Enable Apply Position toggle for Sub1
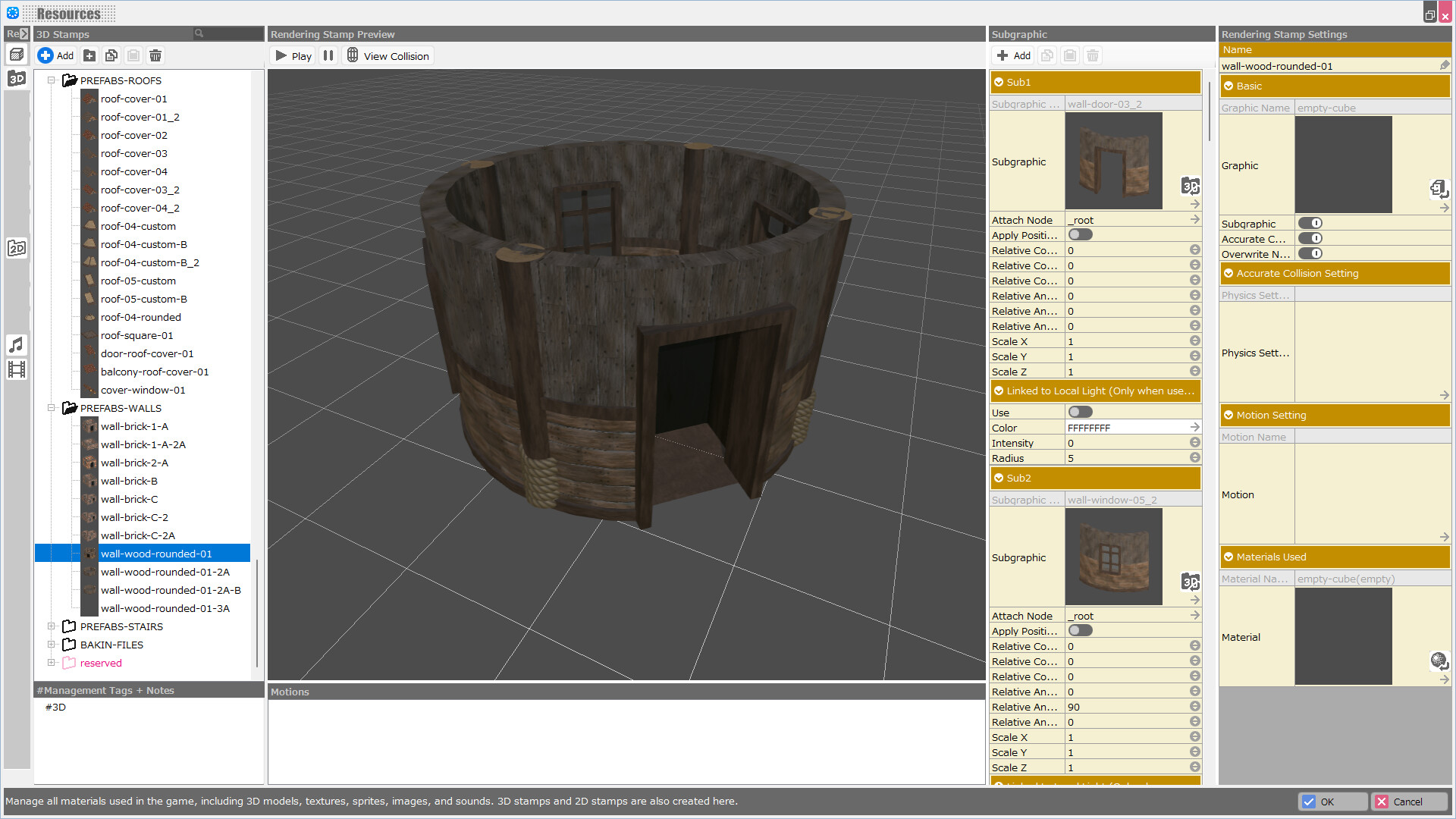This screenshot has height=819, width=1456. point(1080,234)
